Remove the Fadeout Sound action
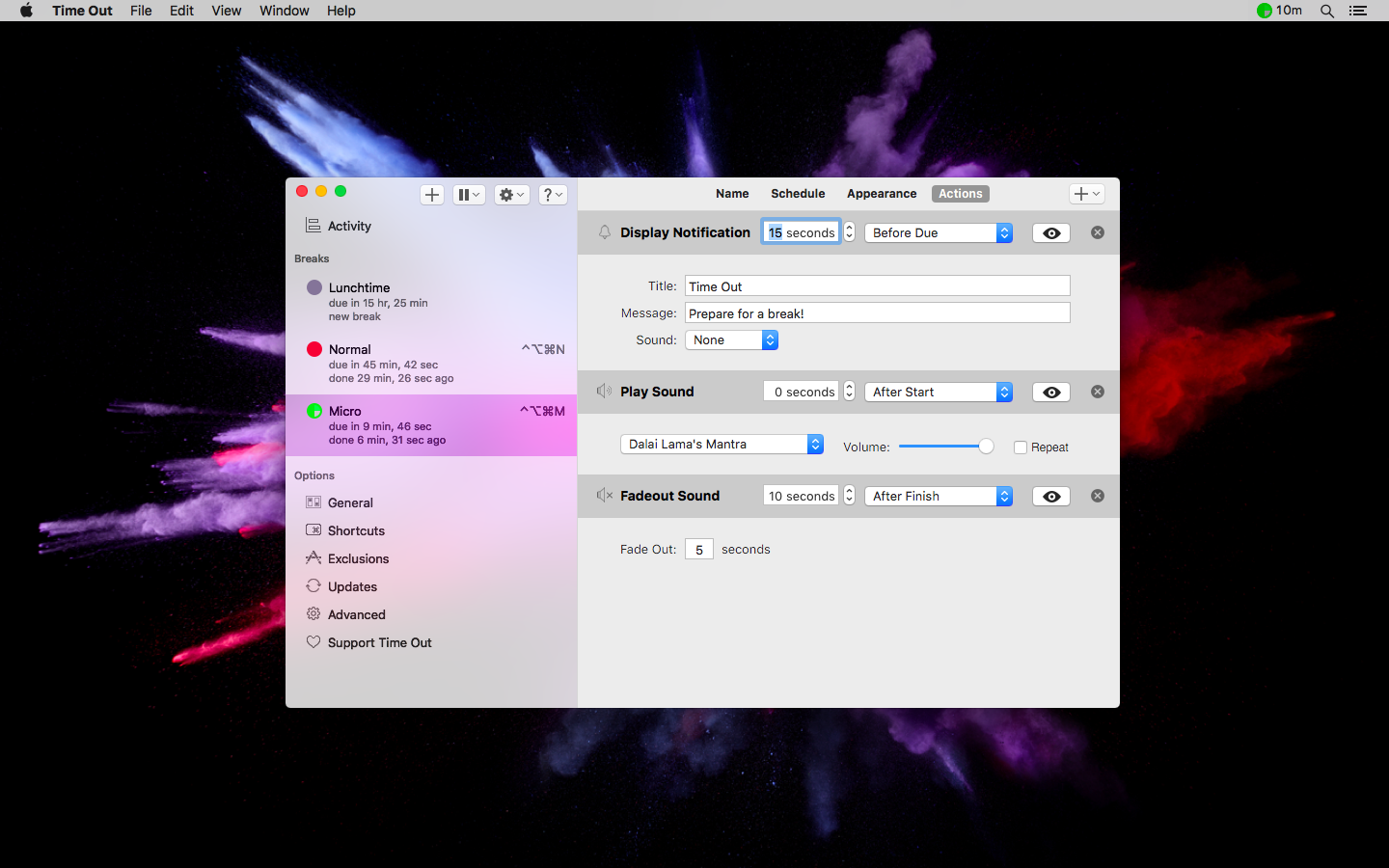The image size is (1389, 868). click(1098, 496)
